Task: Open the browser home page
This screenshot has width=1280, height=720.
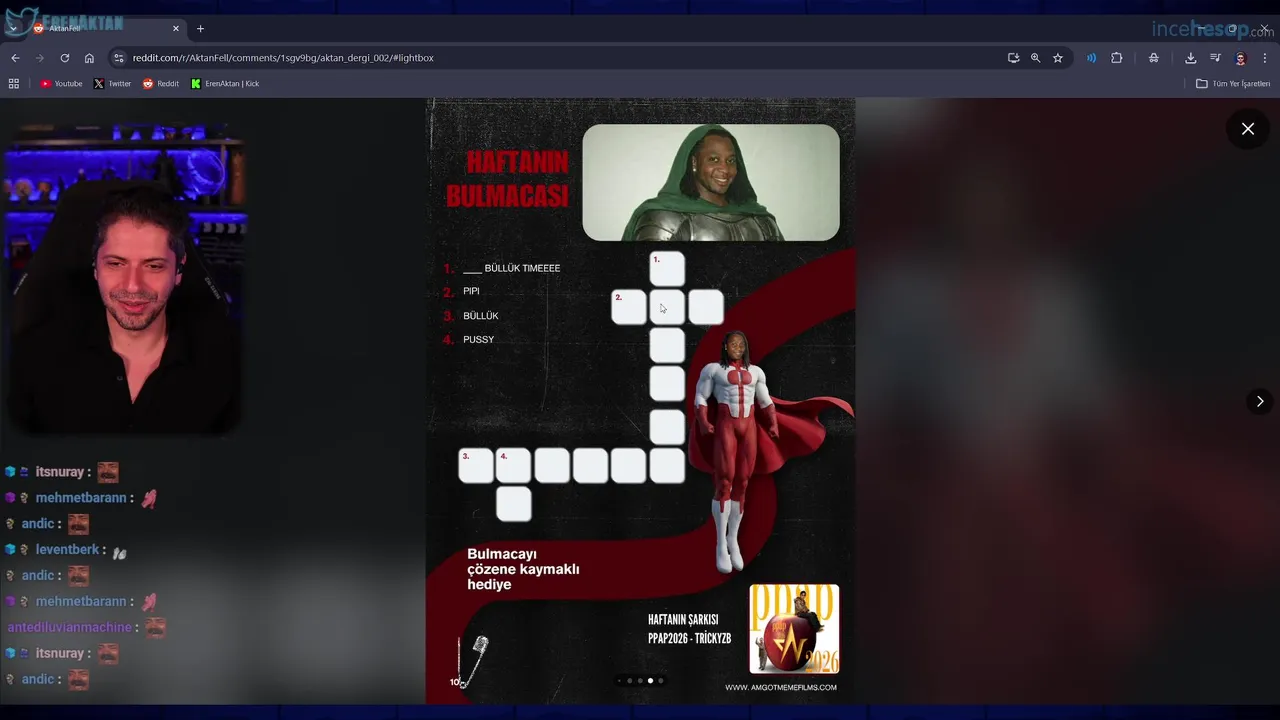Action: (89, 58)
